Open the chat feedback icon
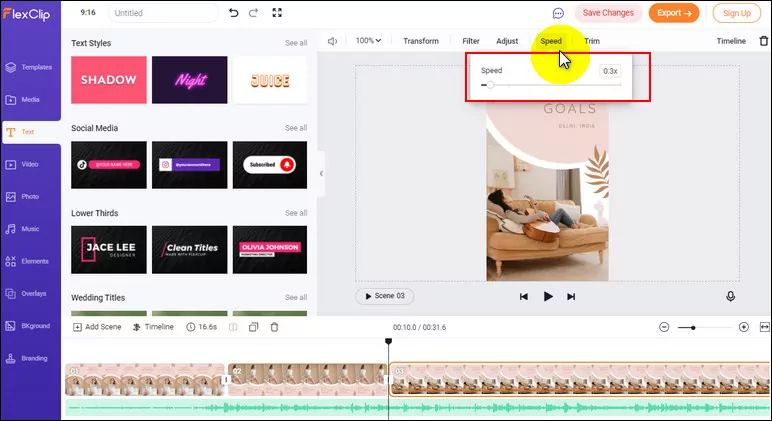Image resolution: width=772 pixels, height=421 pixels. click(558, 13)
